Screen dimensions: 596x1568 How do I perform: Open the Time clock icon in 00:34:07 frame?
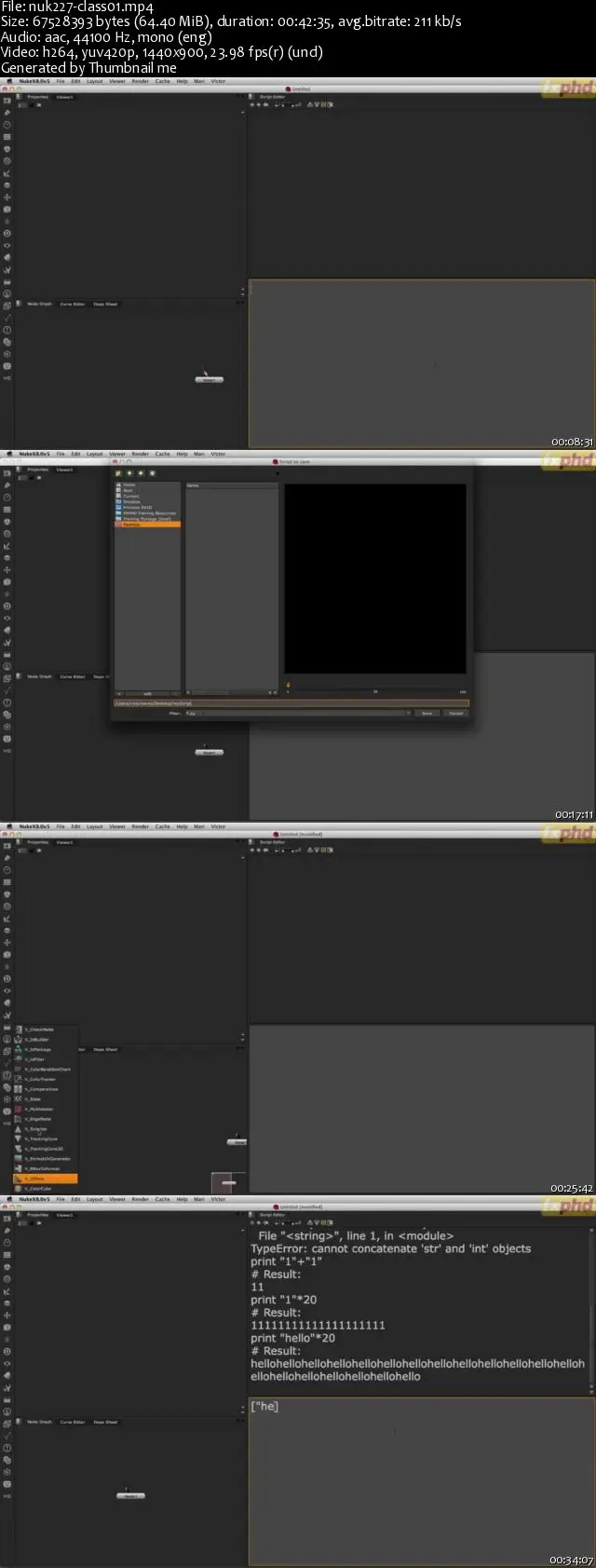click(x=7, y=1243)
